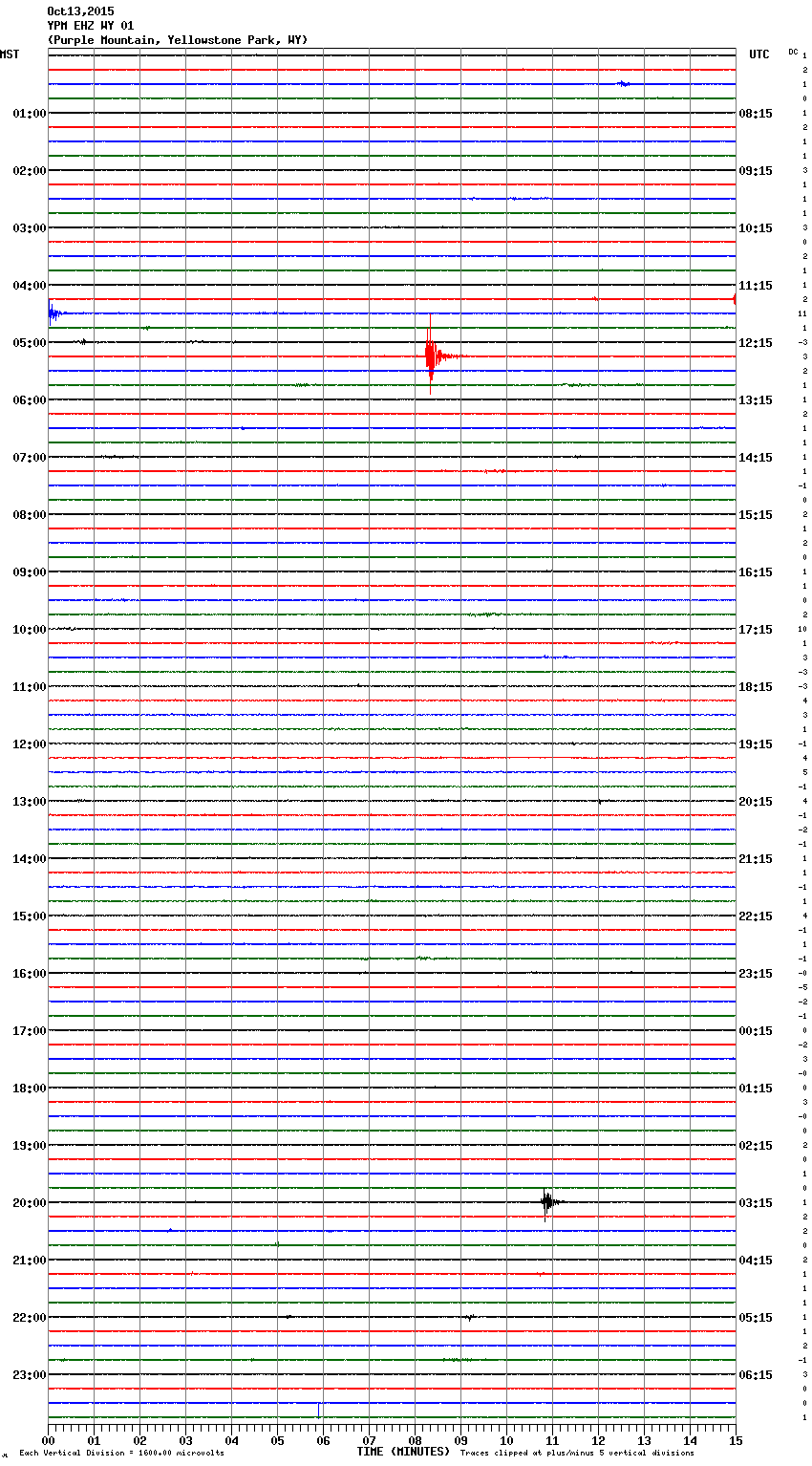Click the DC column header
Viewport: 812px width, 1466px height.
point(793,52)
